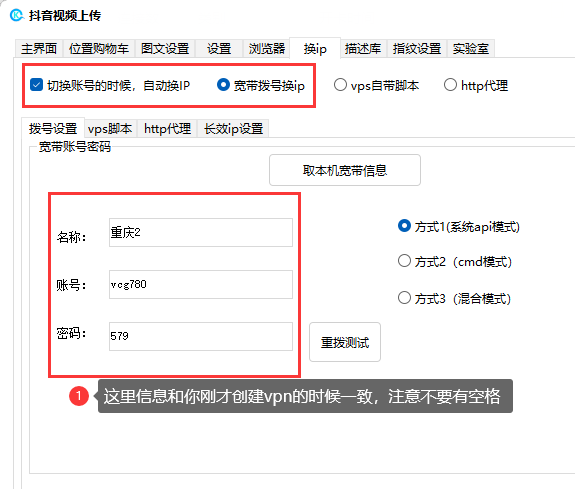Click the 抖音视频上传 app logo icon

coord(17,15)
